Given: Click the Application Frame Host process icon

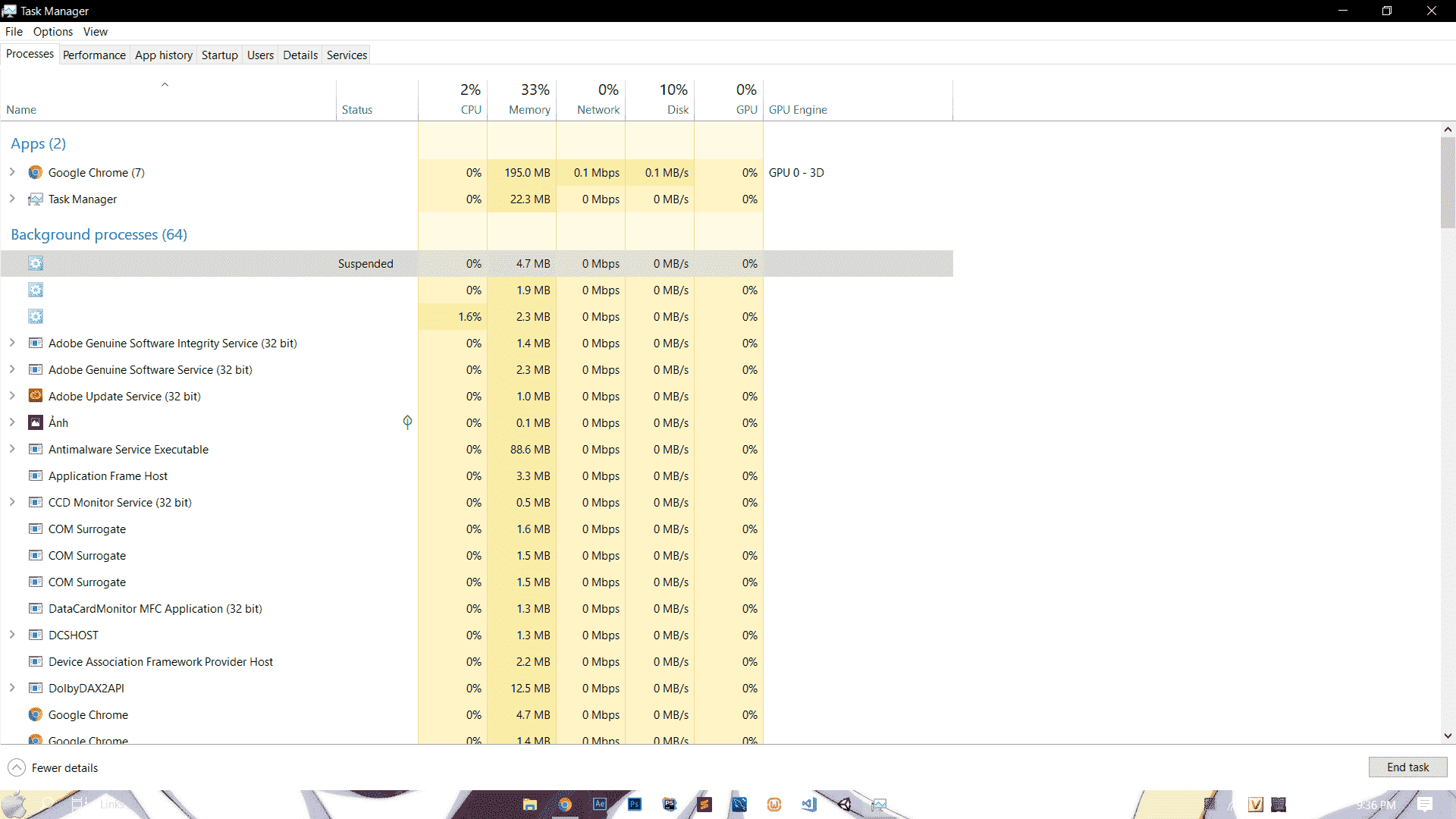Looking at the screenshot, I should (36, 475).
